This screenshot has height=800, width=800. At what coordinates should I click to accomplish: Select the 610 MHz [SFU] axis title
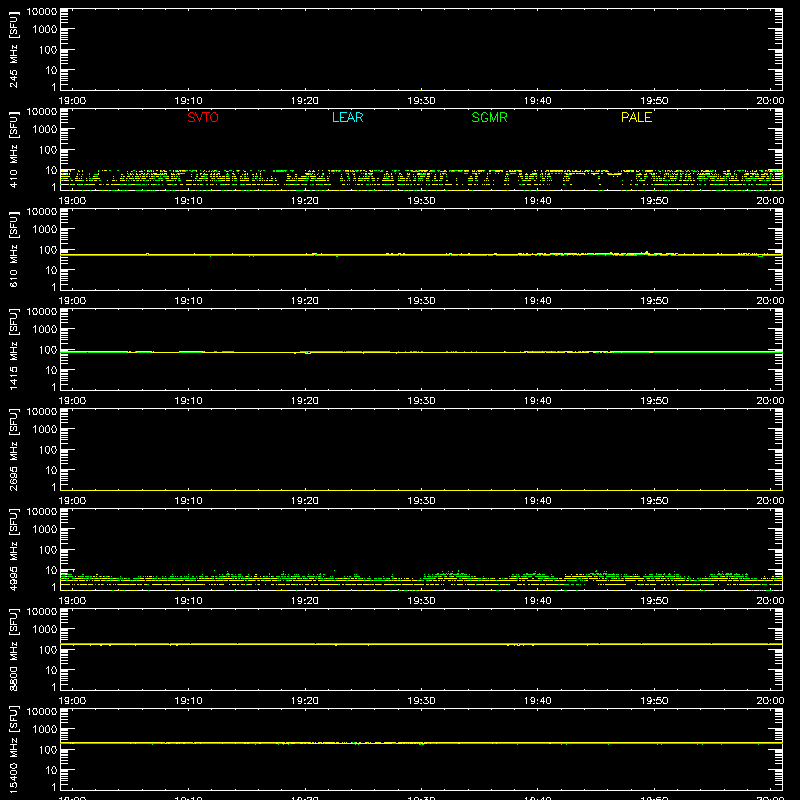pyautogui.click(x=14, y=249)
